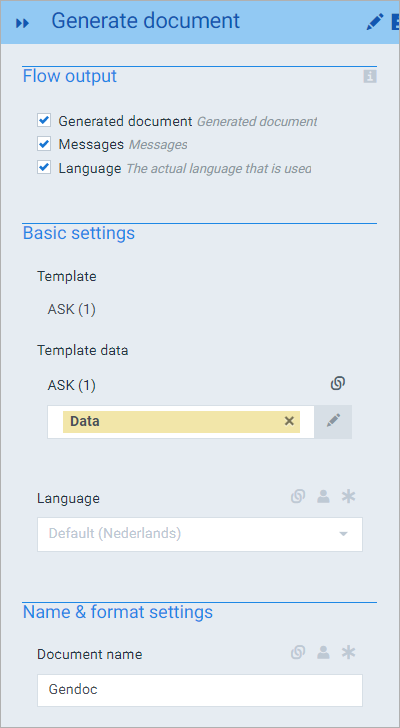The image size is (400, 728).
Task: Click Document name link-chain icon
Action: [298, 653]
